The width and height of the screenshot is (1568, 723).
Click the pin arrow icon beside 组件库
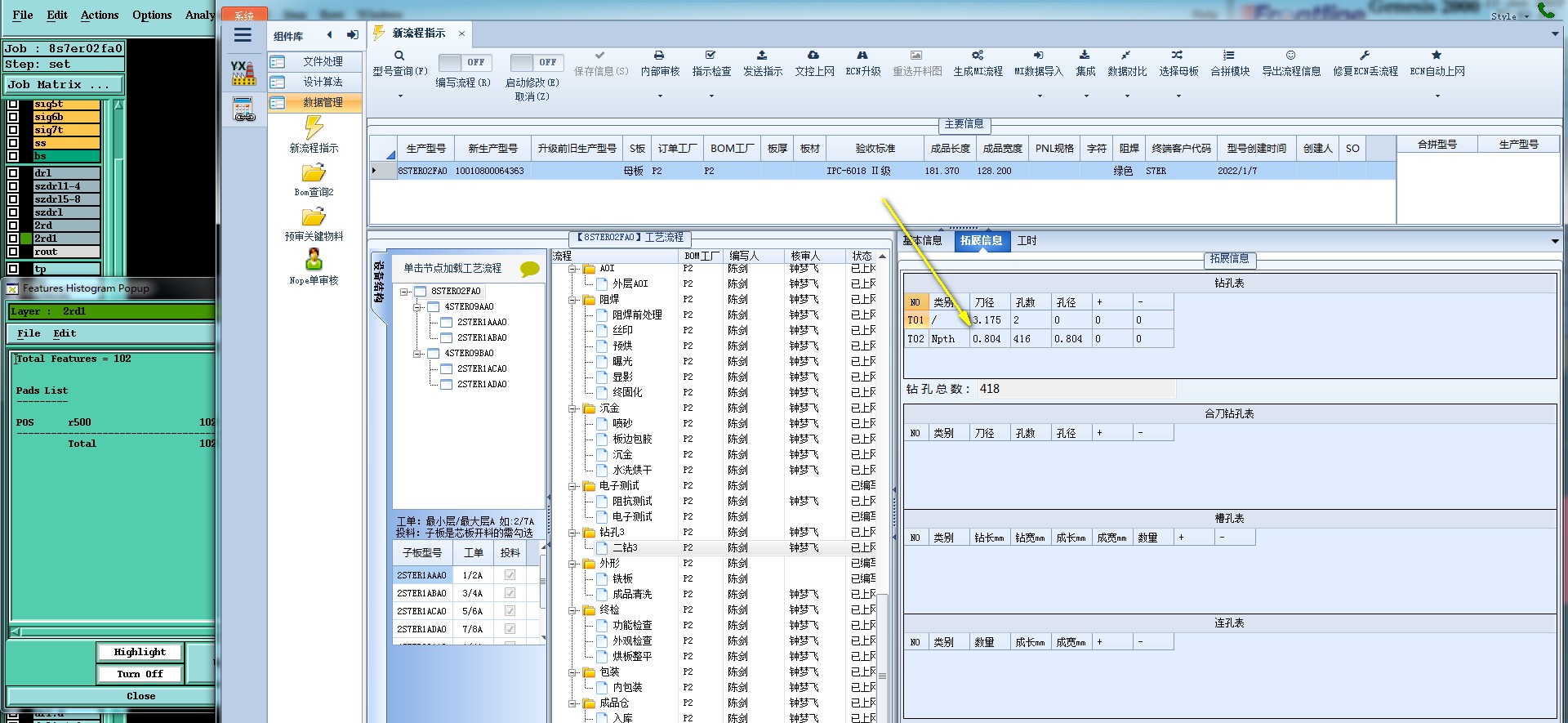tap(352, 35)
